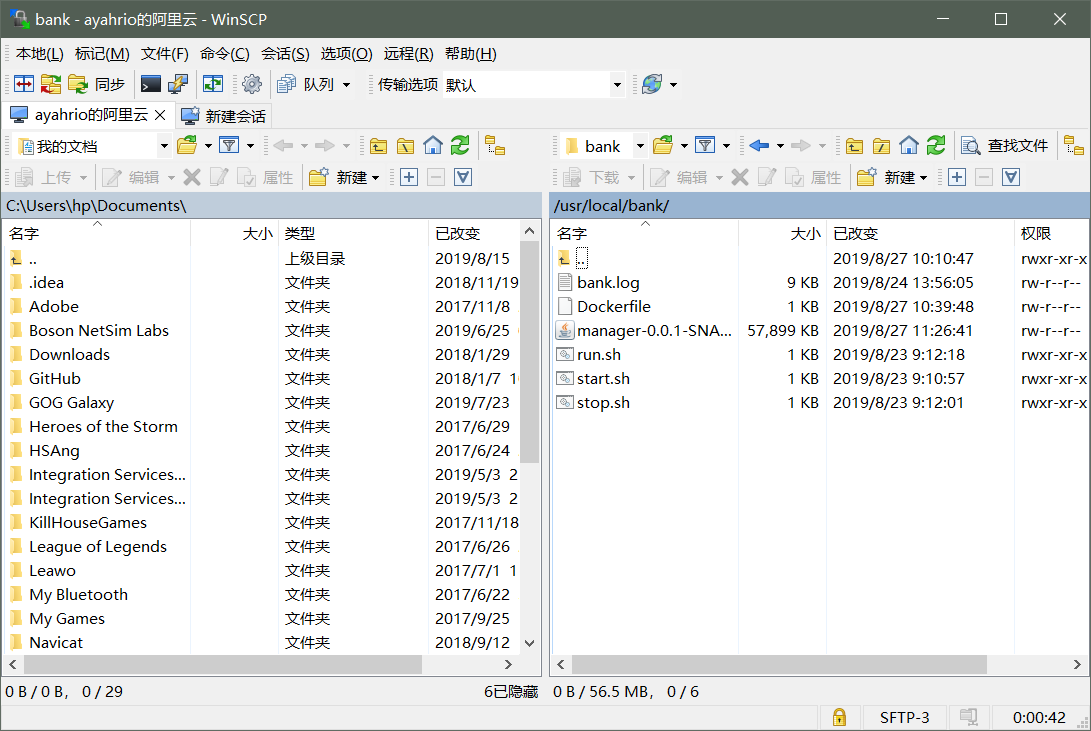Click the preferences gear icon
The height and width of the screenshot is (731, 1091).
pyautogui.click(x=252, y=85)
